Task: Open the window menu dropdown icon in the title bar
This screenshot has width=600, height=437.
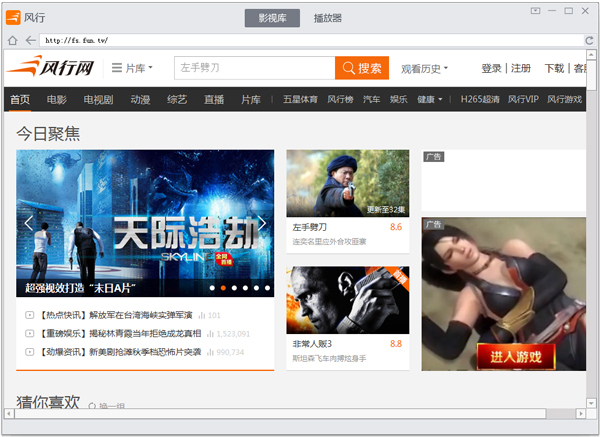Action: tap(535, 11)
